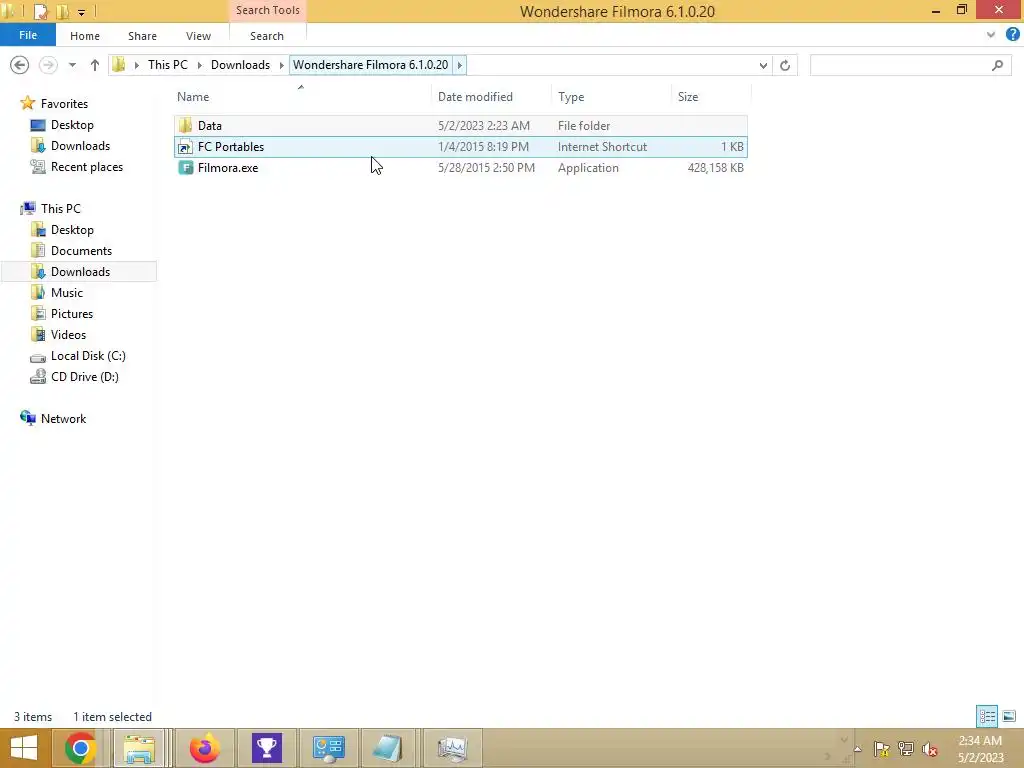The image size is (1024, 768).
Task: Select Network in navigation pane
Action: tap(63, 419)
